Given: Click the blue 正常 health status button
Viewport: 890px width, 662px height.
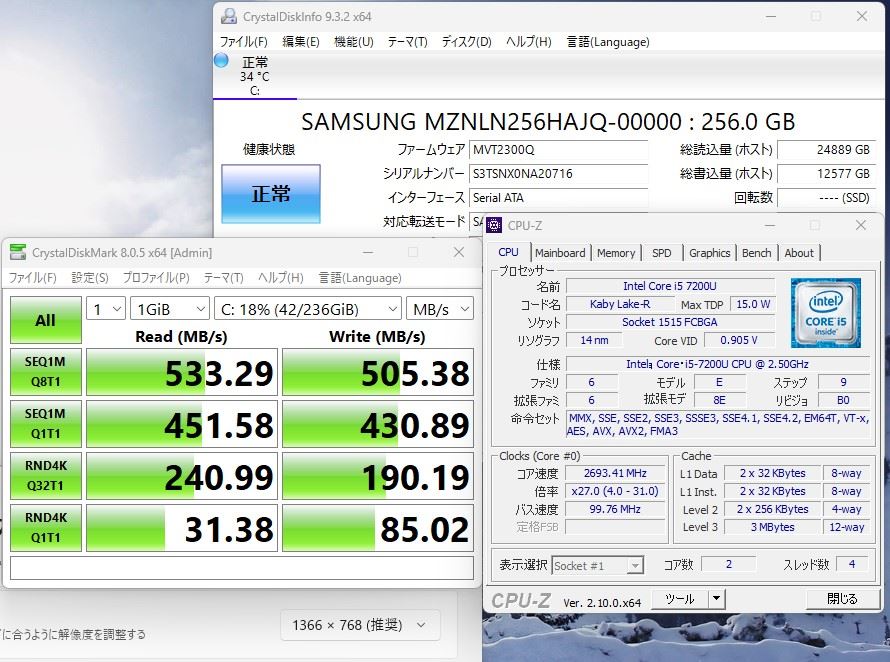Looking at the screenshot, I should [271, 194].
